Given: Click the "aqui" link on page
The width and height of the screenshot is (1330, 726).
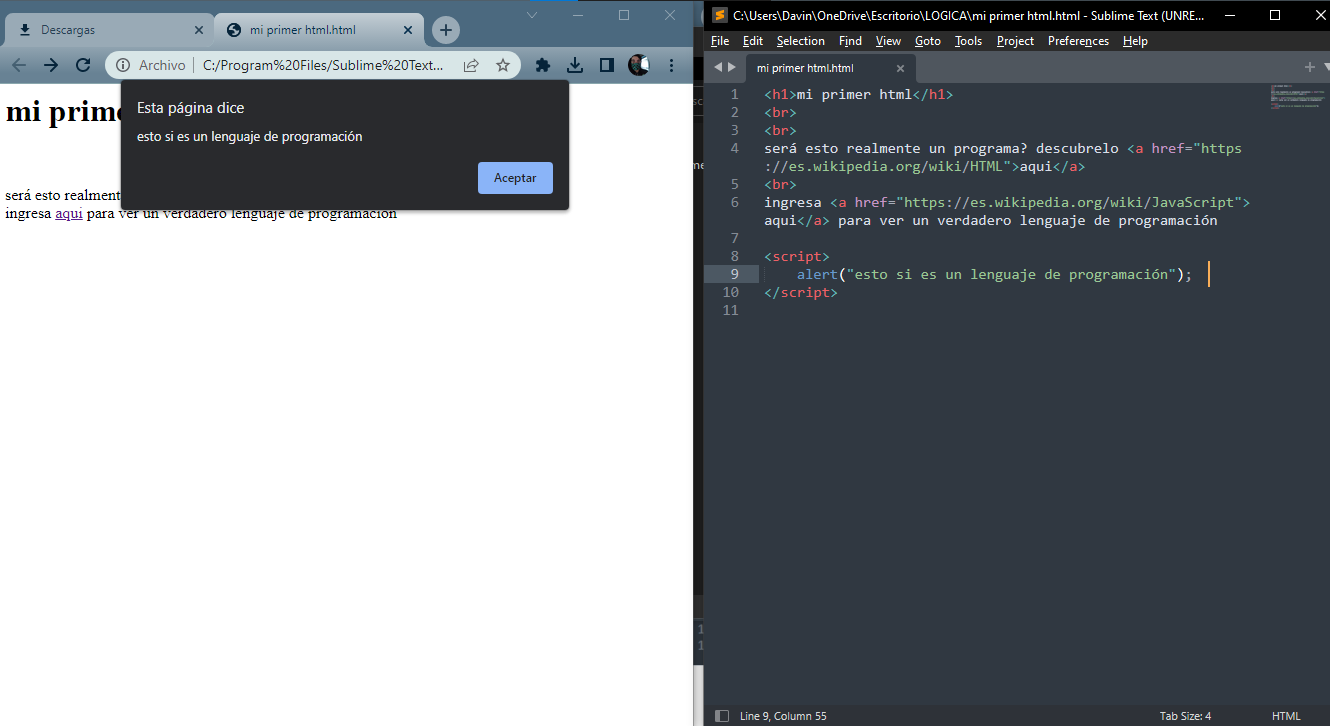Looking at the screenshot, I should click(x=69, y=213).
